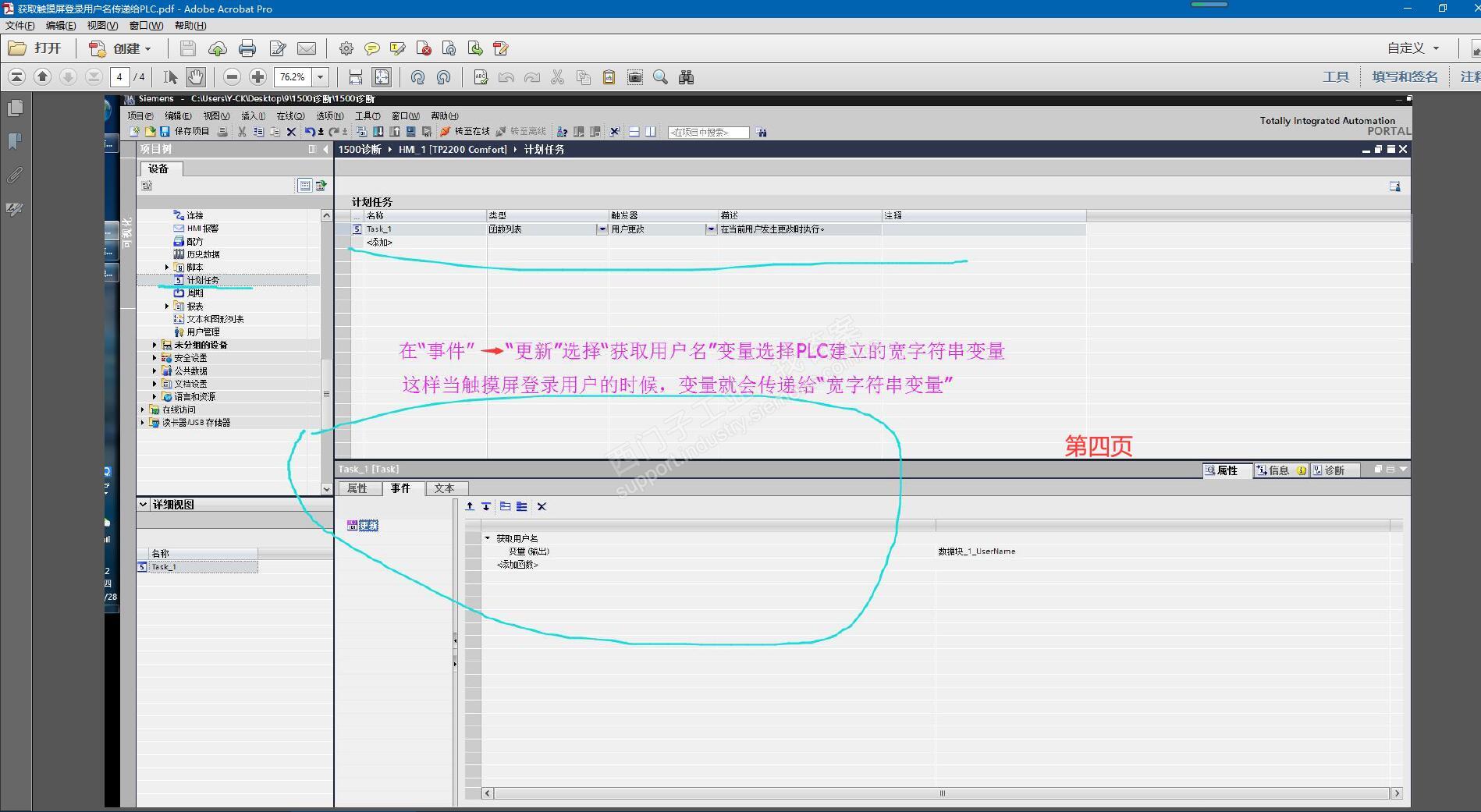
Task: Activate the text selection cursor tool
Action: 171,76
